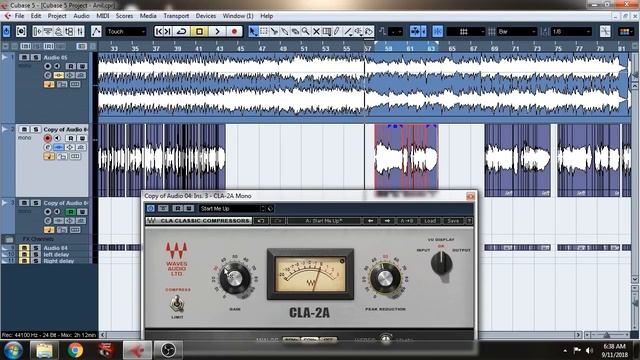The height and width of the screenshot is (360, 640).
Task: Open the Audio menu
Action: [81, 16]
